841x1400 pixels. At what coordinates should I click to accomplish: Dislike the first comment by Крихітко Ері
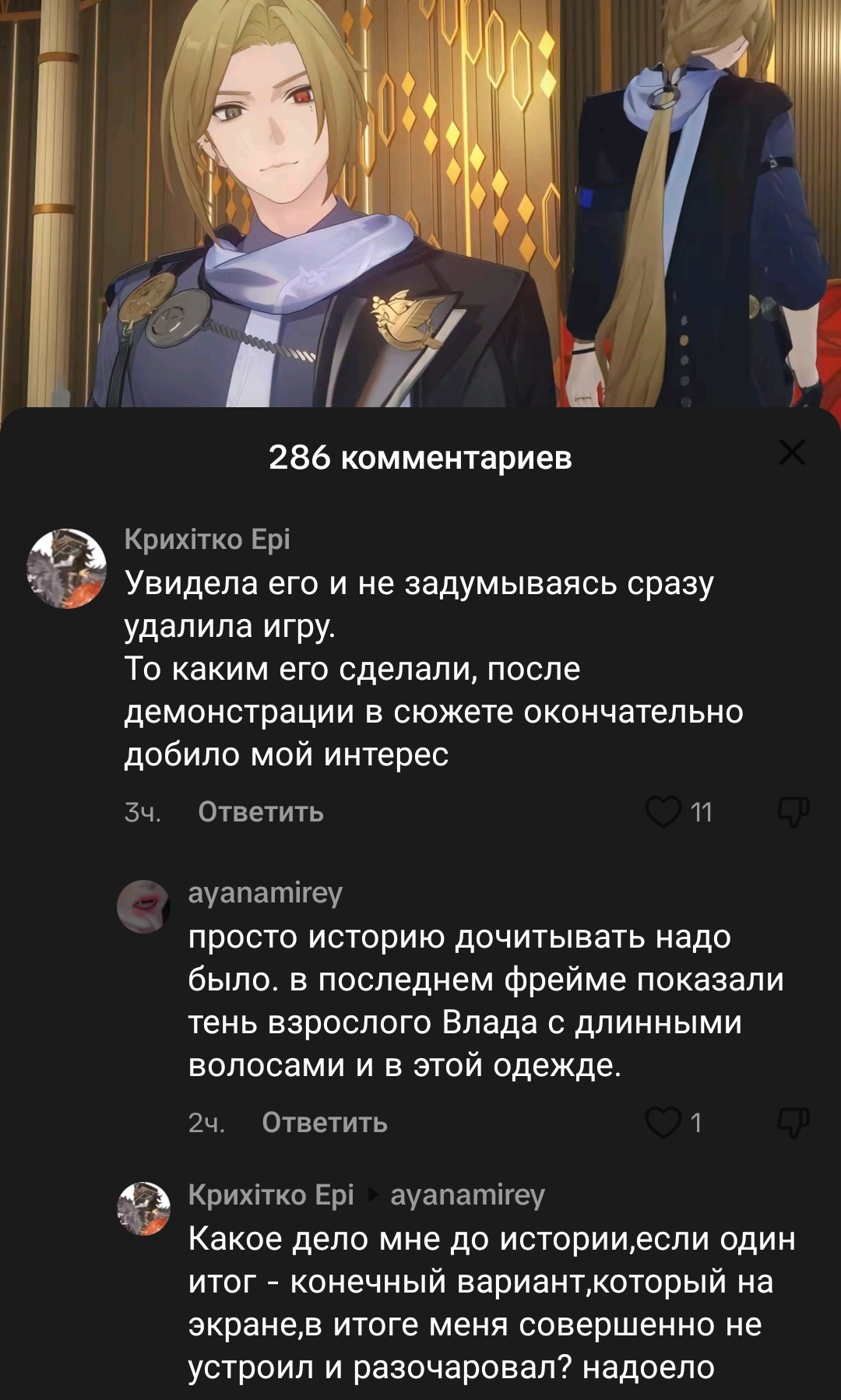pyautogui.click(x=794, y=811)
